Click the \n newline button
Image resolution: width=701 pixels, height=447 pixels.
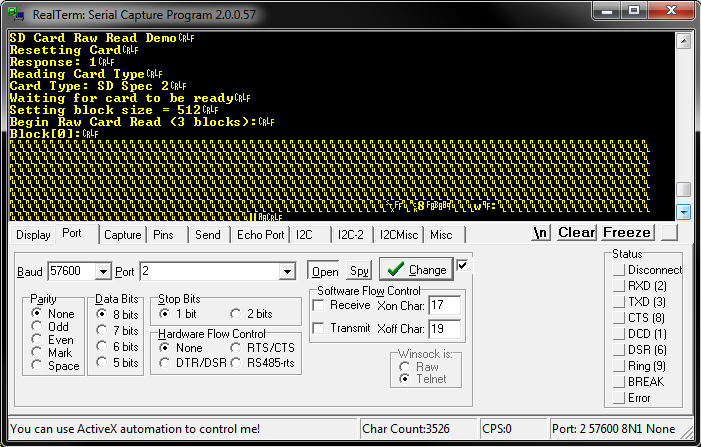click(x=541, y=233)
